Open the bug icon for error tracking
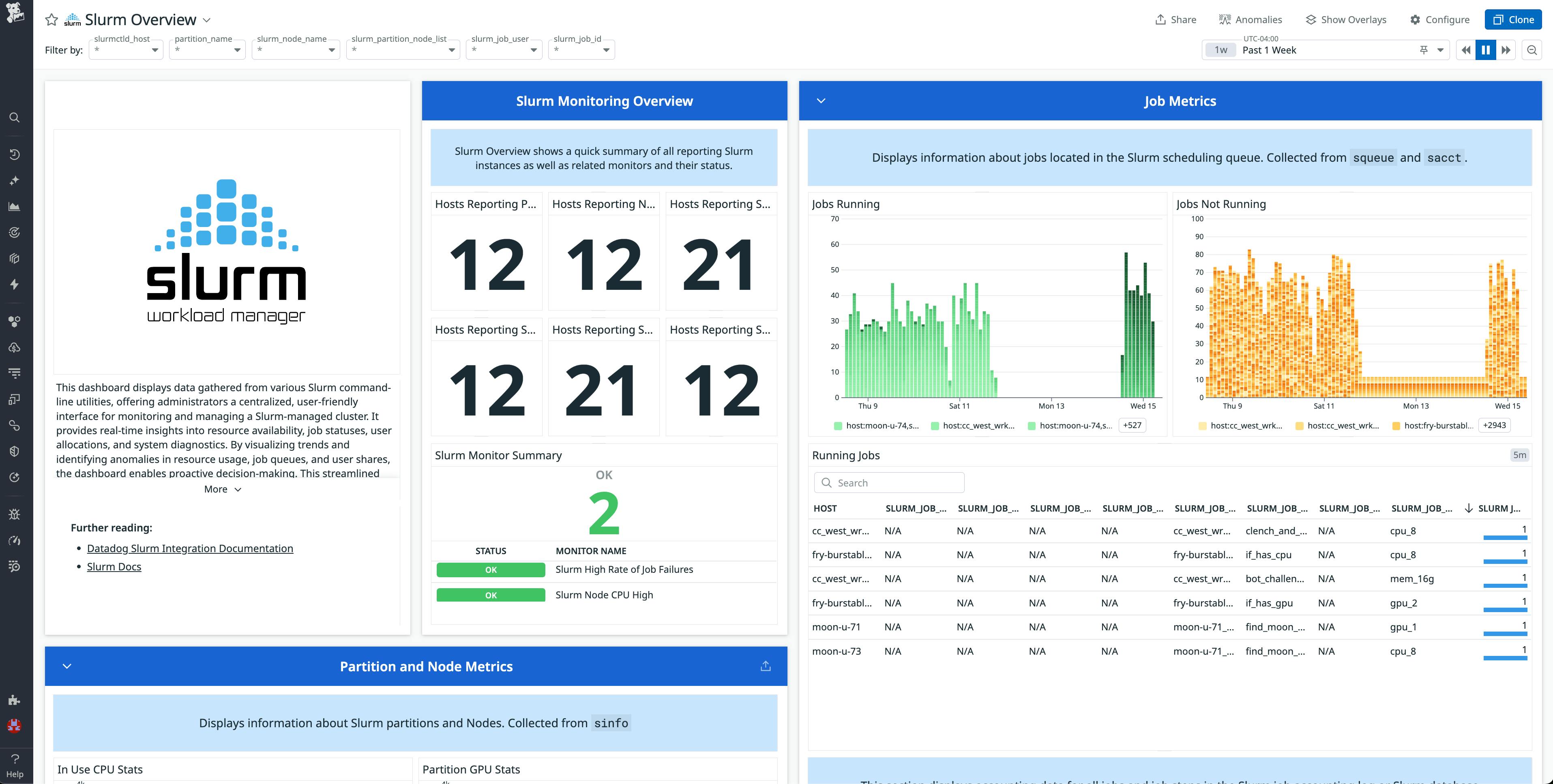The width and height of the screenshot is (1553, 784). point(15,514)
